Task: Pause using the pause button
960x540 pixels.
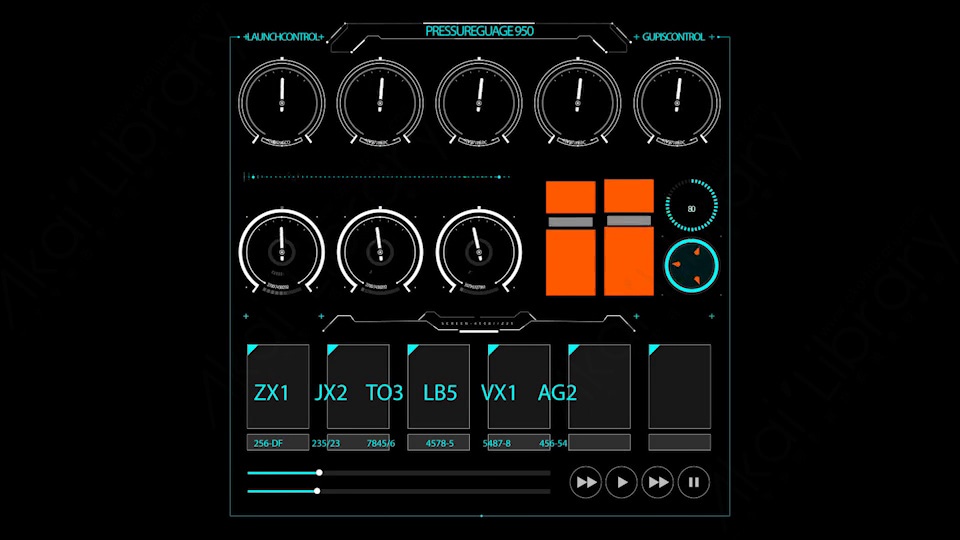Action: tap(694, 482)
